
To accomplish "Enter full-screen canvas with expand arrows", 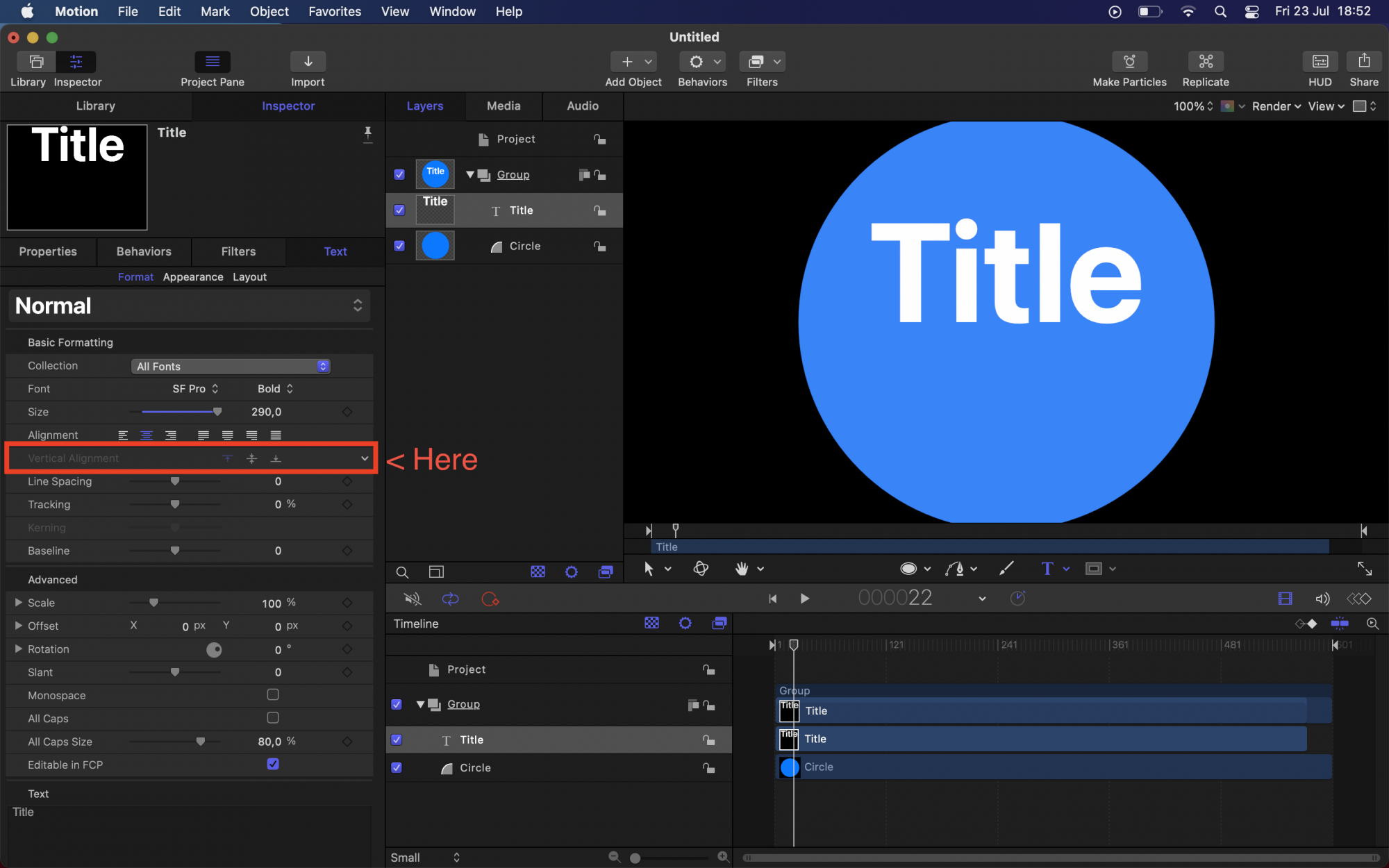I will (1365, 569).
